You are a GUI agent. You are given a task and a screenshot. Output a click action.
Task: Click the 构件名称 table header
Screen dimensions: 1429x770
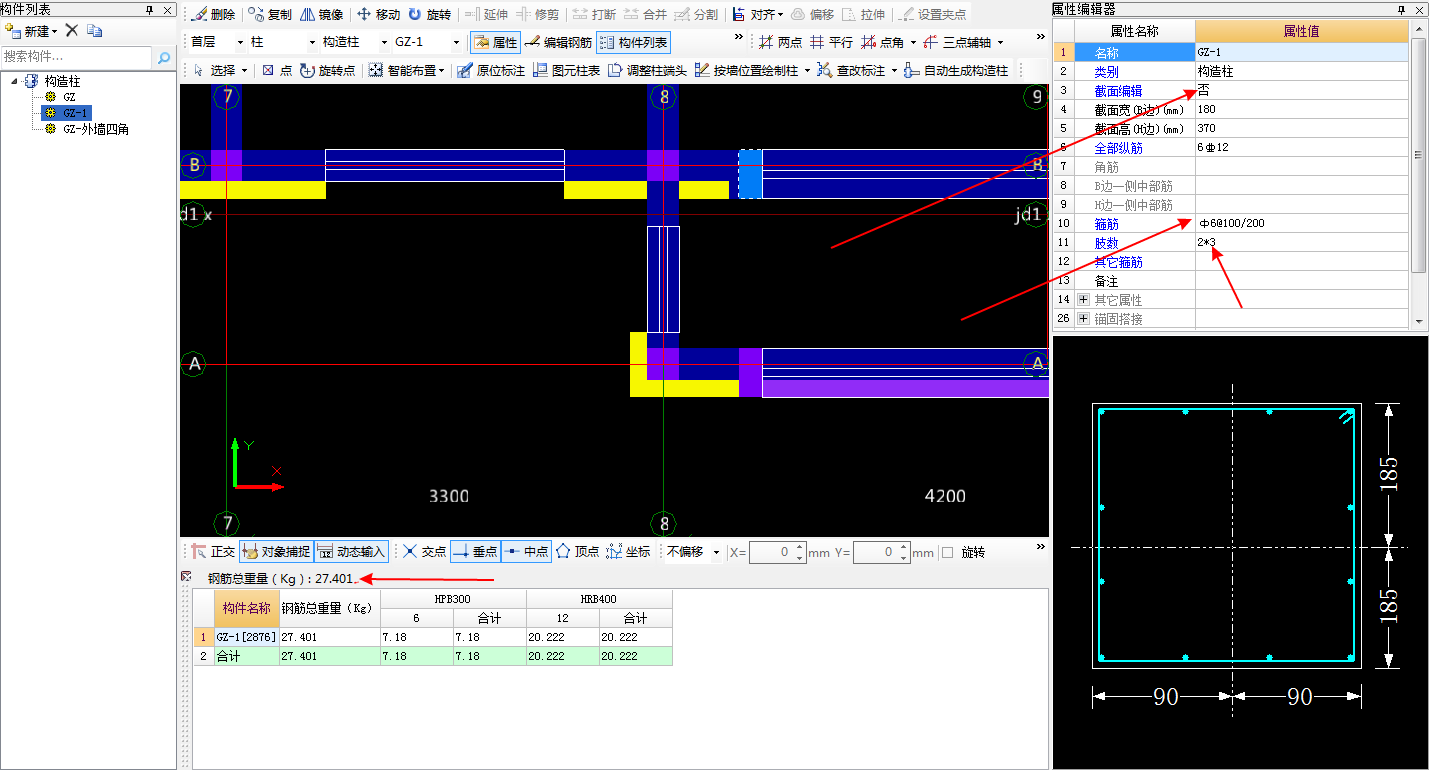pos(247,608)
